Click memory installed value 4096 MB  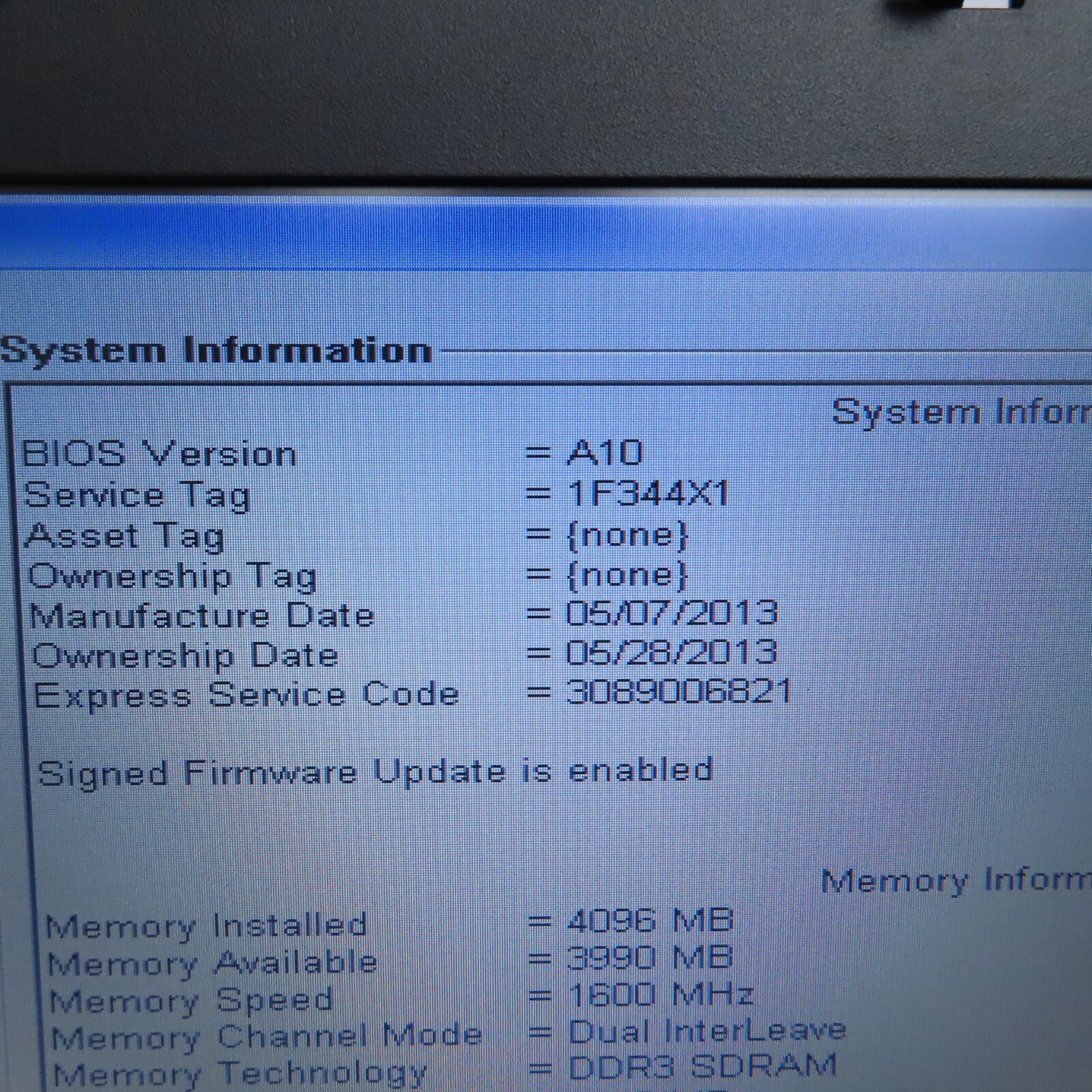(650, 921)
